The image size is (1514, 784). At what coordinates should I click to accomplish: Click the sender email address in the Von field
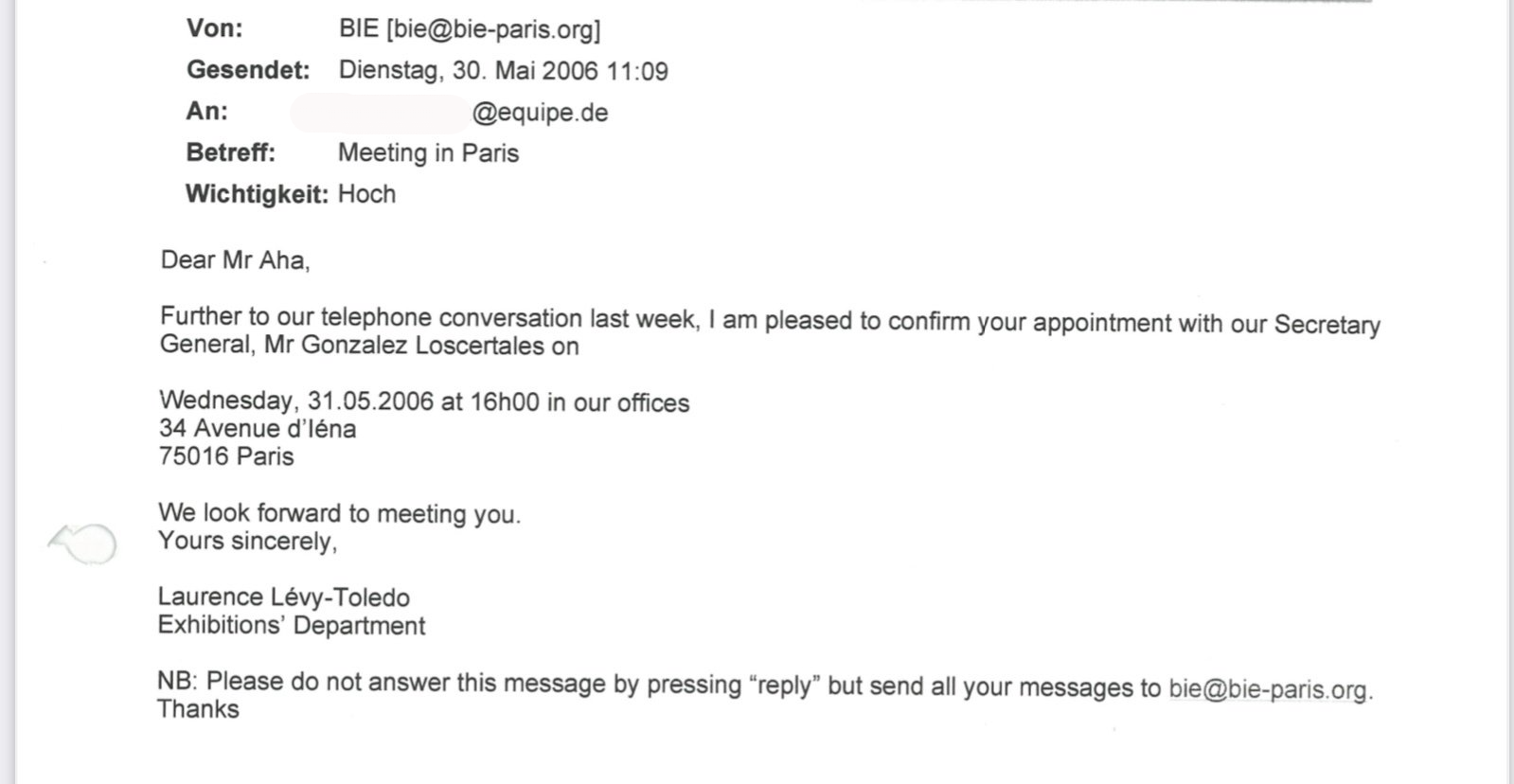coord(492,29)
